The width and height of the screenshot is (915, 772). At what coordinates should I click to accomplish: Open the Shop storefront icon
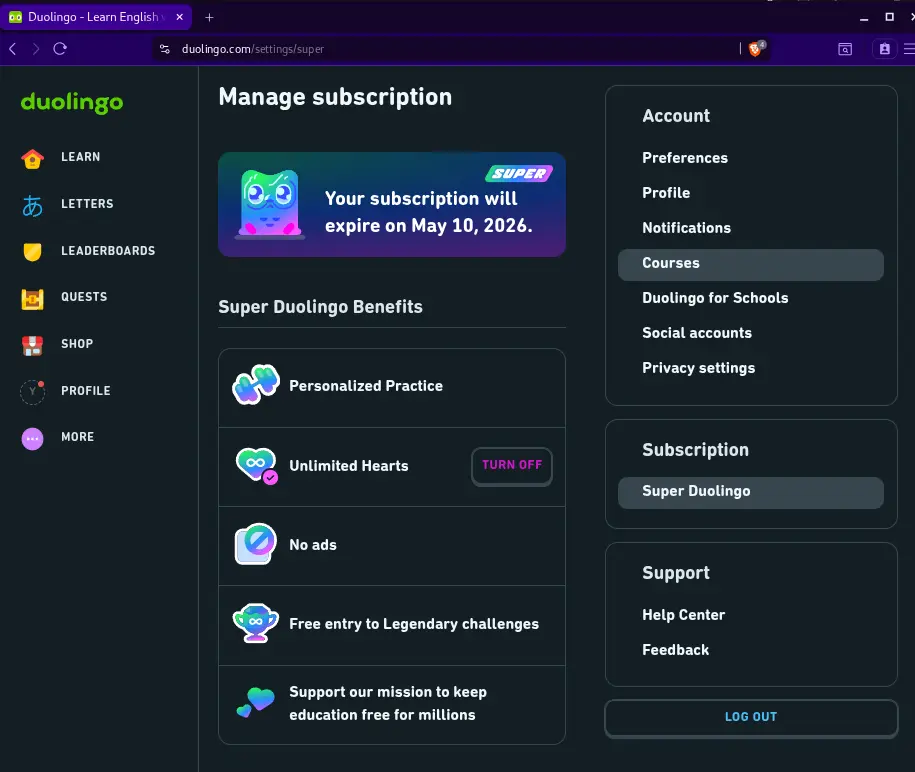pos(33,345)
